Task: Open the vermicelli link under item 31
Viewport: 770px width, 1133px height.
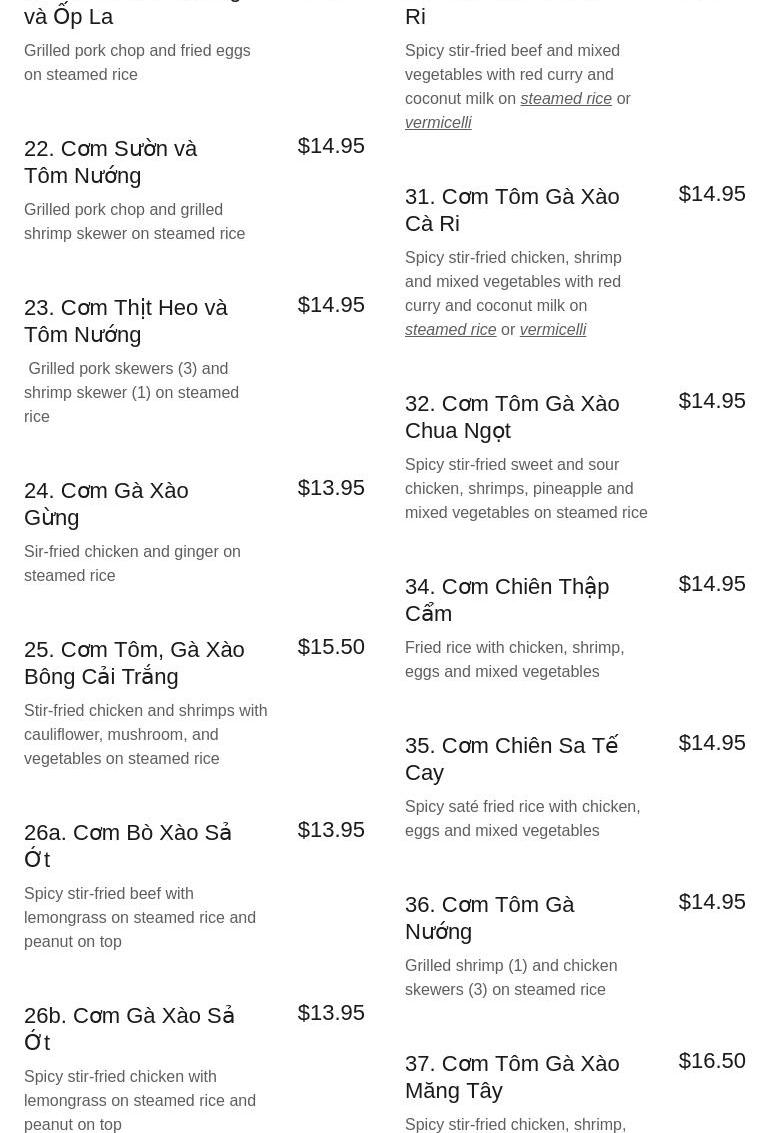Action: point(553,329)
